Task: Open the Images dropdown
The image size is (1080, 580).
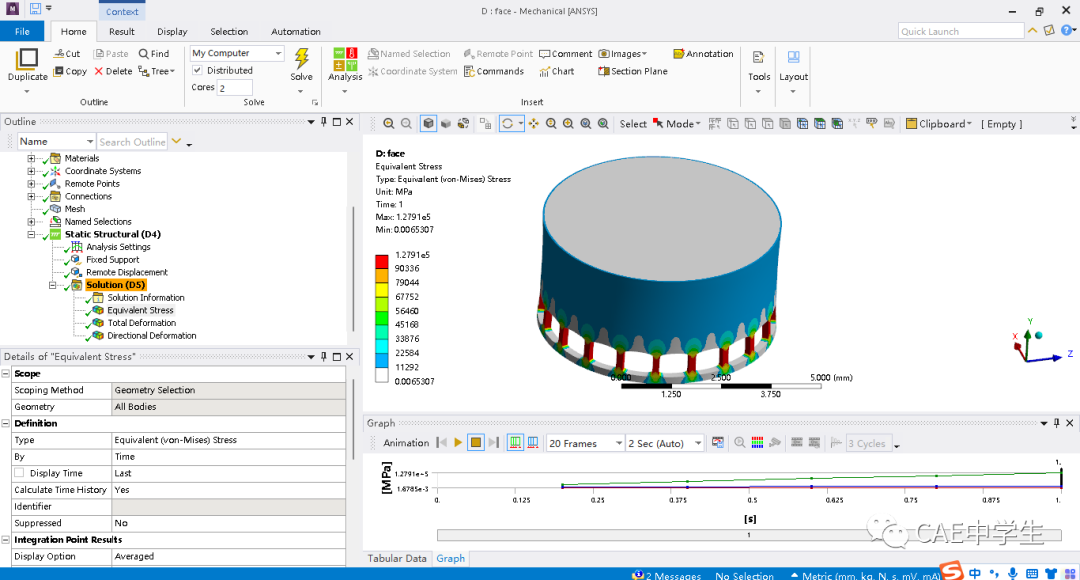Action: tap(623, 54)
